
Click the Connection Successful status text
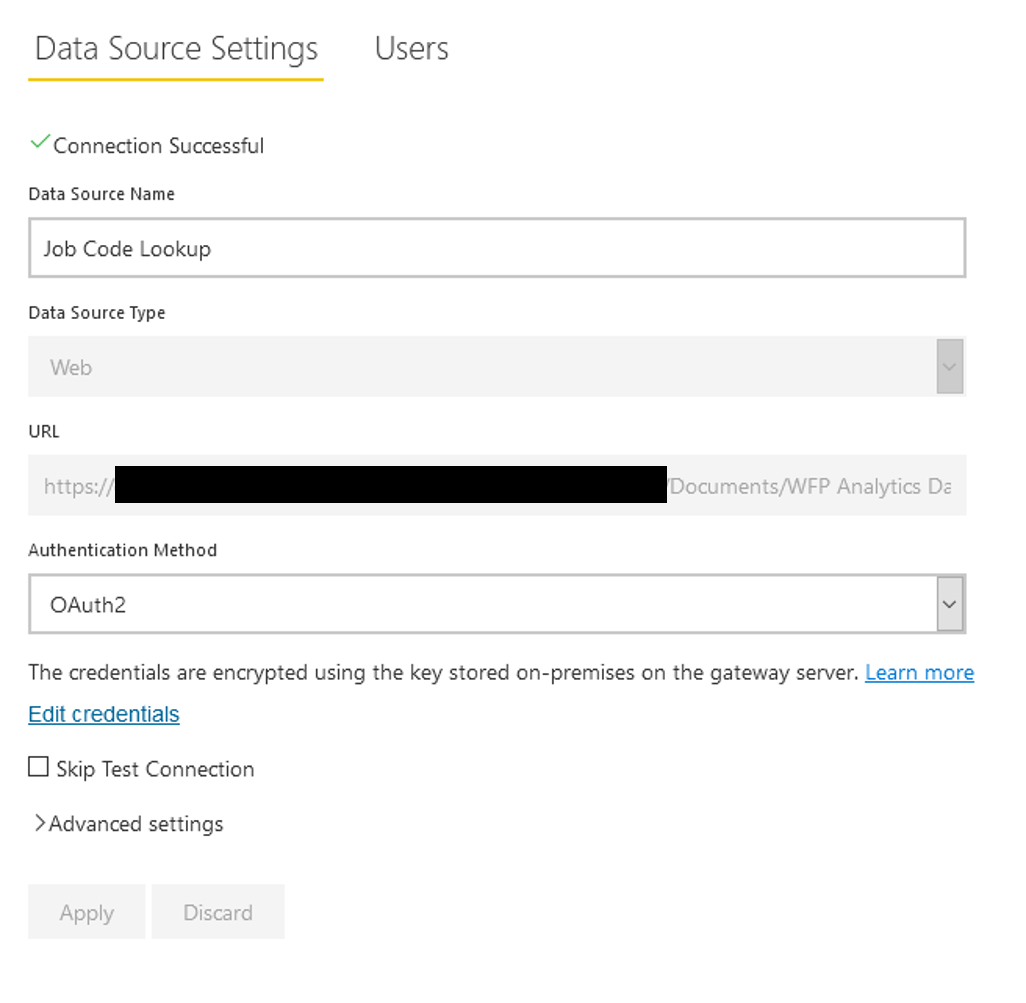point(158,146)
